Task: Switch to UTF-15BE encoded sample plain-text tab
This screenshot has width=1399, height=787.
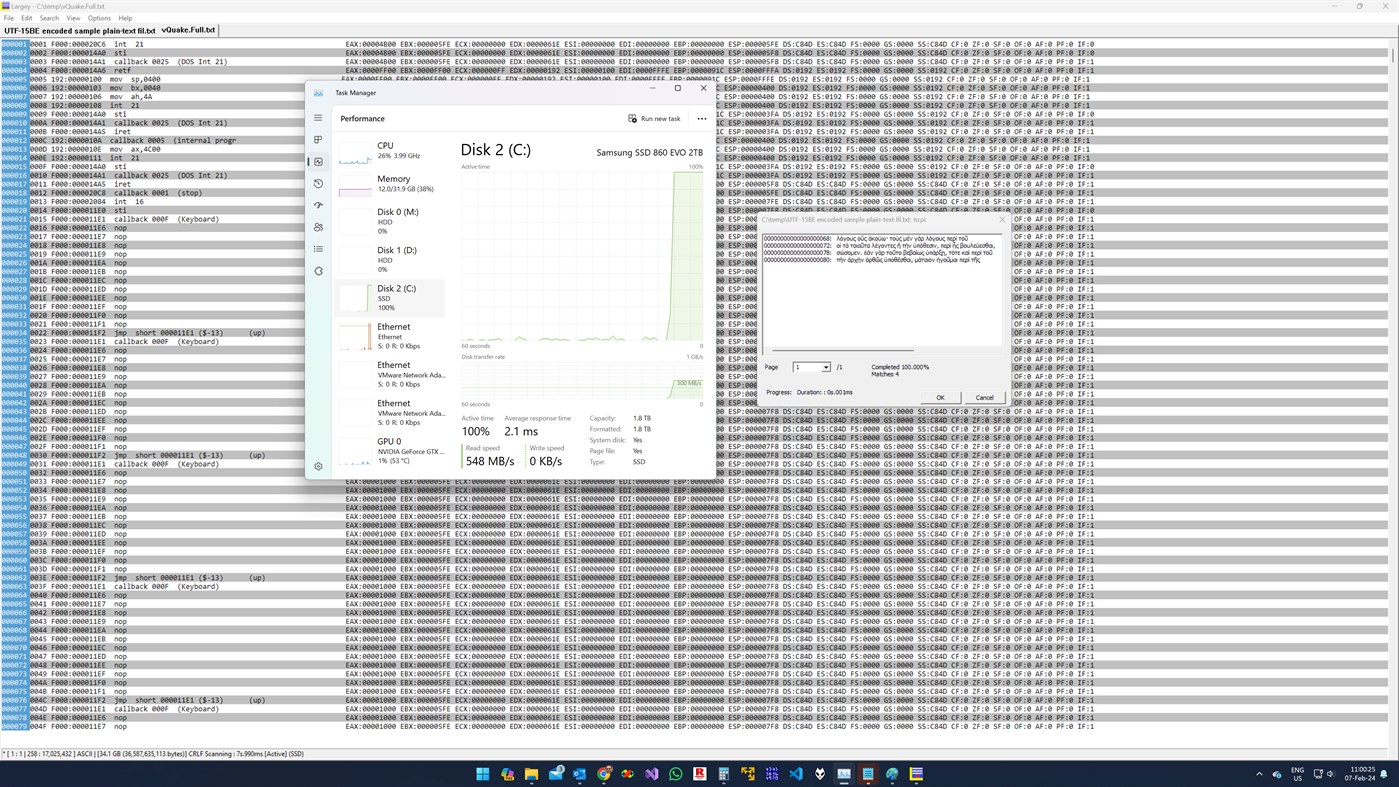Action: [80, 31]
